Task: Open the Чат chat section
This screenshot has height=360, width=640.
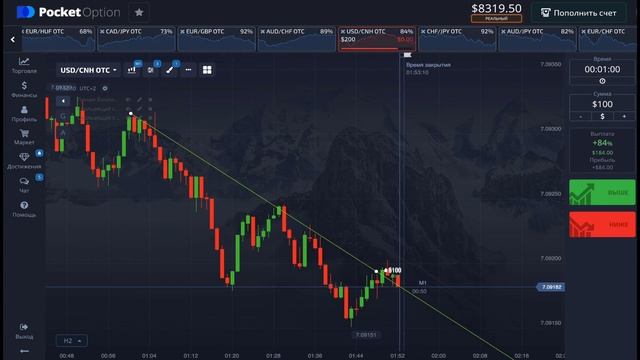Action: pos(24,184)
